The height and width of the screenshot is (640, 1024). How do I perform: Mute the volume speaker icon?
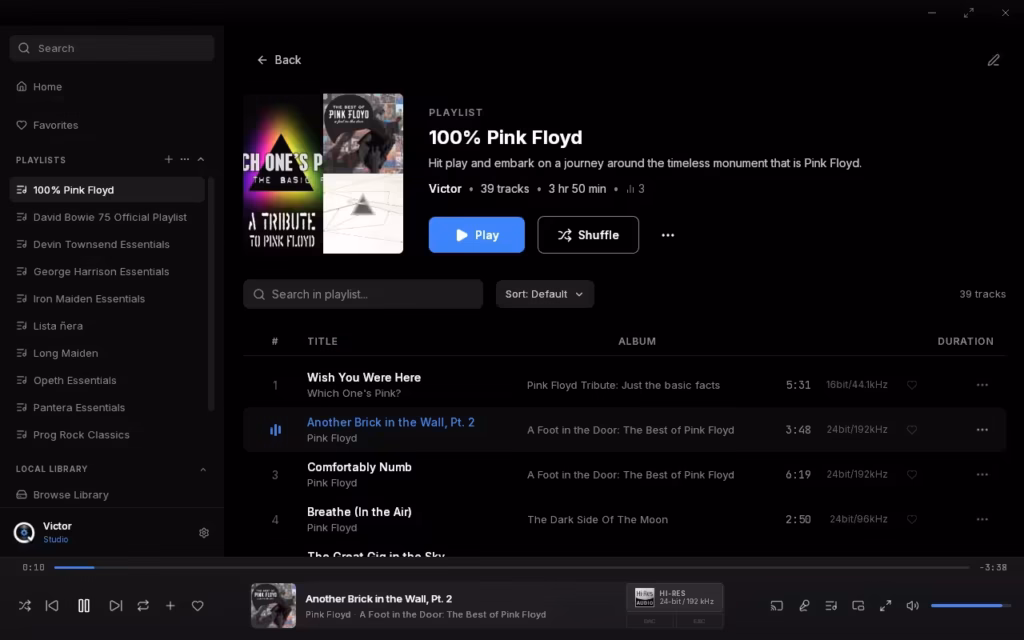point(912,605)
